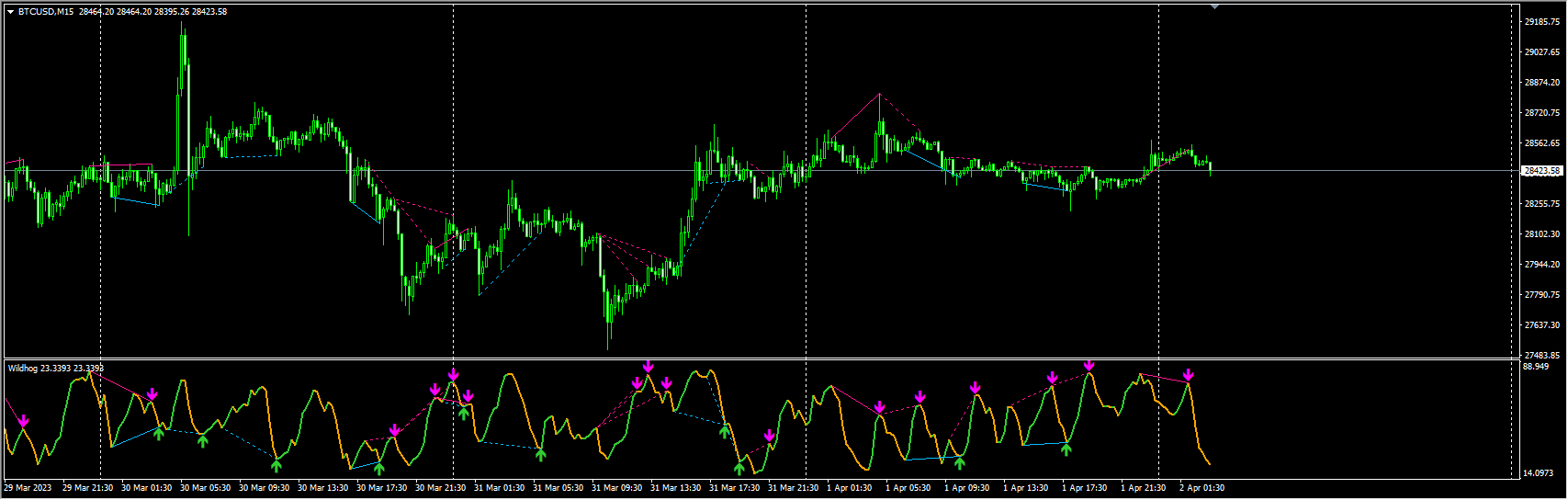The image size is (1568, 500).
Task: Click the 88.949 indicator scale value
Action: pyautogui.click(x=1536, y=367)
